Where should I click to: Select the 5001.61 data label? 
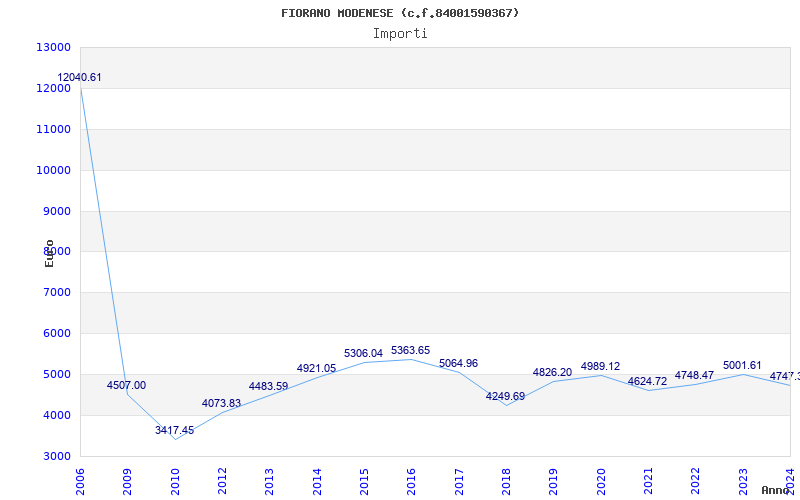pyautogui.click(x=742, y=365)
